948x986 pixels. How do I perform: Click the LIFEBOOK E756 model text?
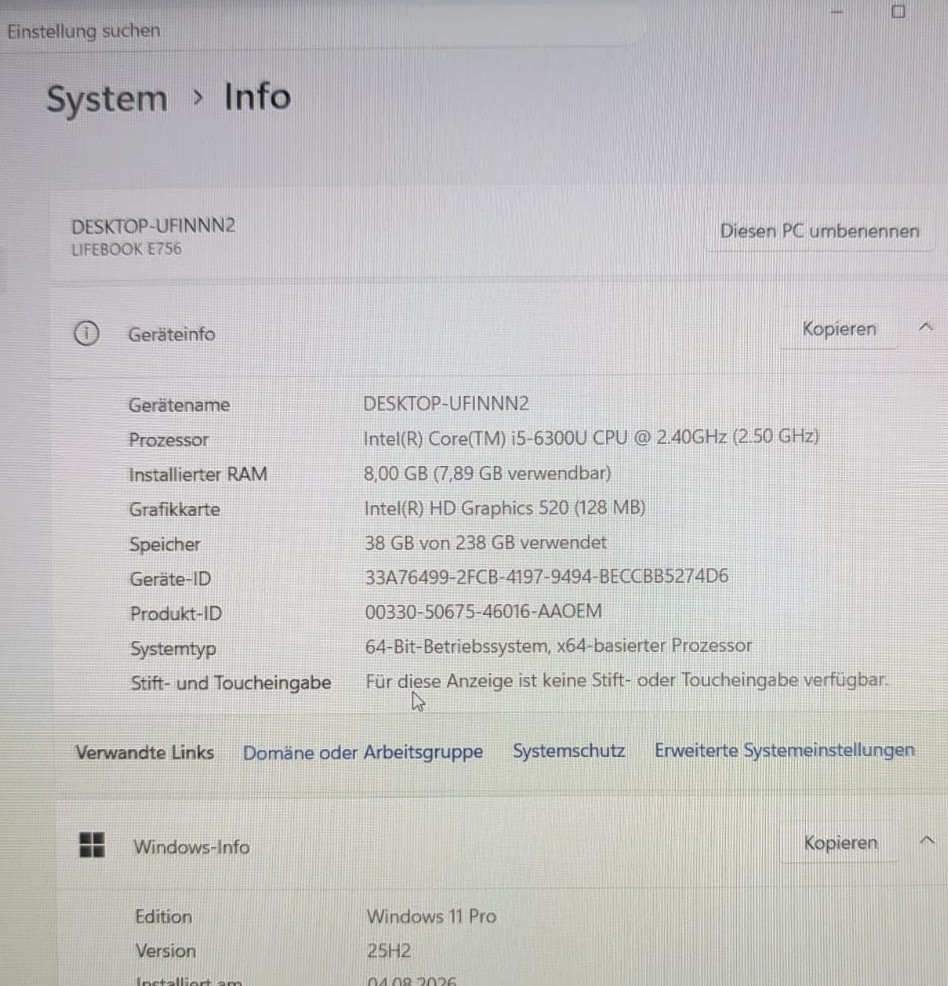coord(126,250)
